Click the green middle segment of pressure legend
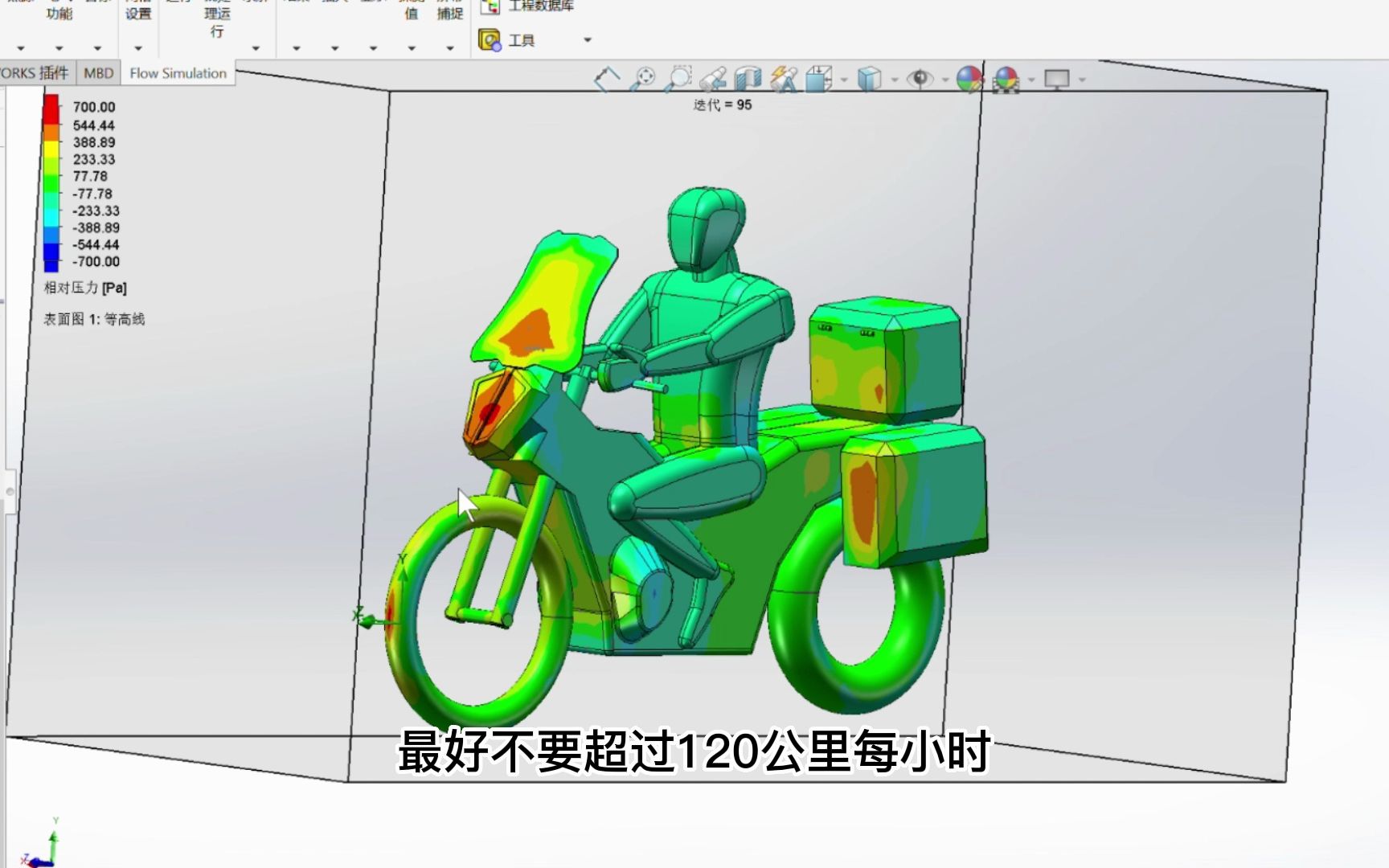Viewport: 1389px width, 868px height. (51, 183)
